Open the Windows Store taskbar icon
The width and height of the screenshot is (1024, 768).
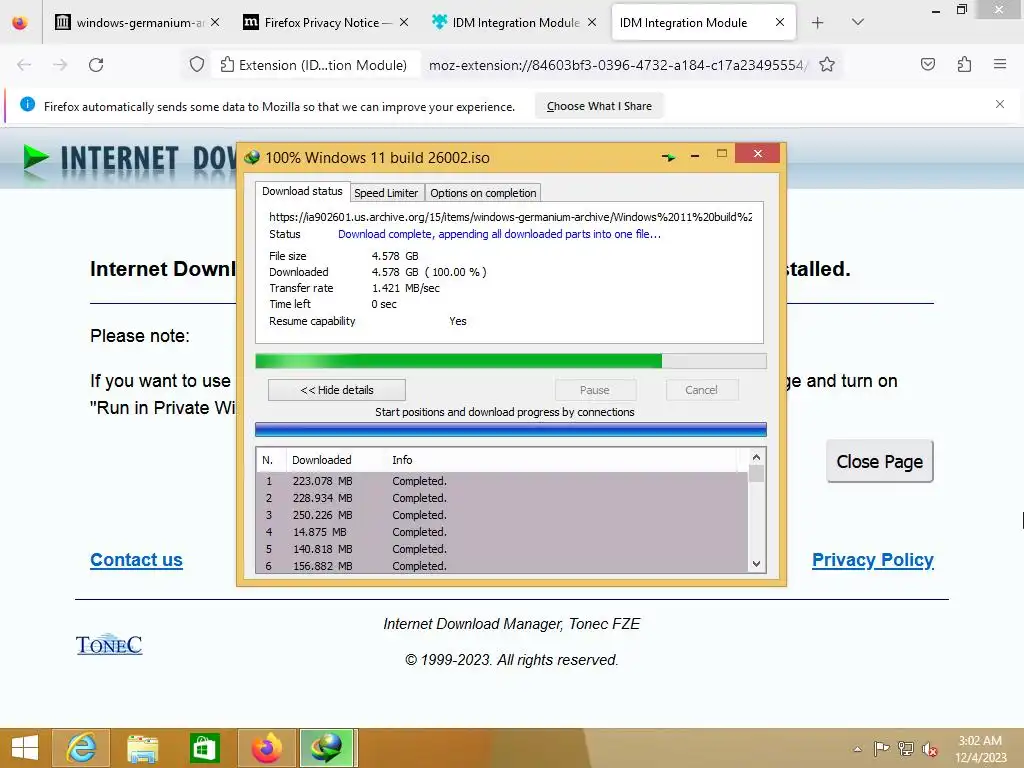[x=204, y=748]
